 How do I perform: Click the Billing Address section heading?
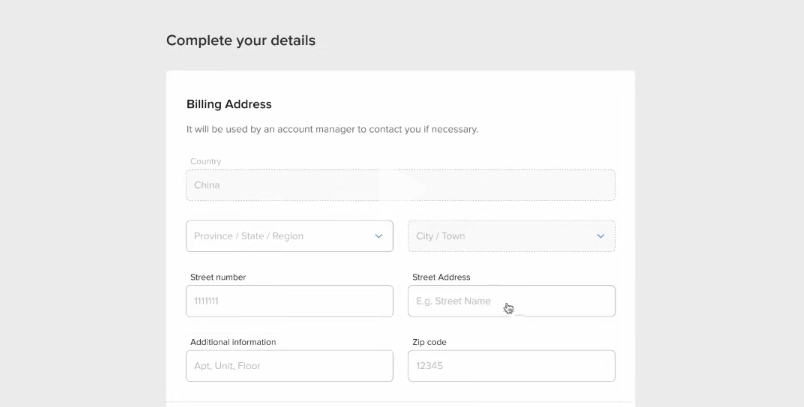click(x=229, y=104)
